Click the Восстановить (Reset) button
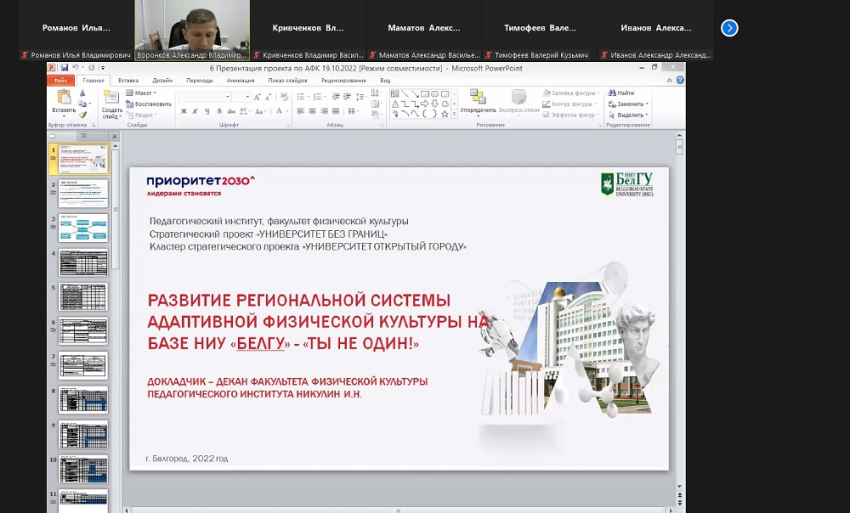The image size is (850, 513). coord(150,104)
